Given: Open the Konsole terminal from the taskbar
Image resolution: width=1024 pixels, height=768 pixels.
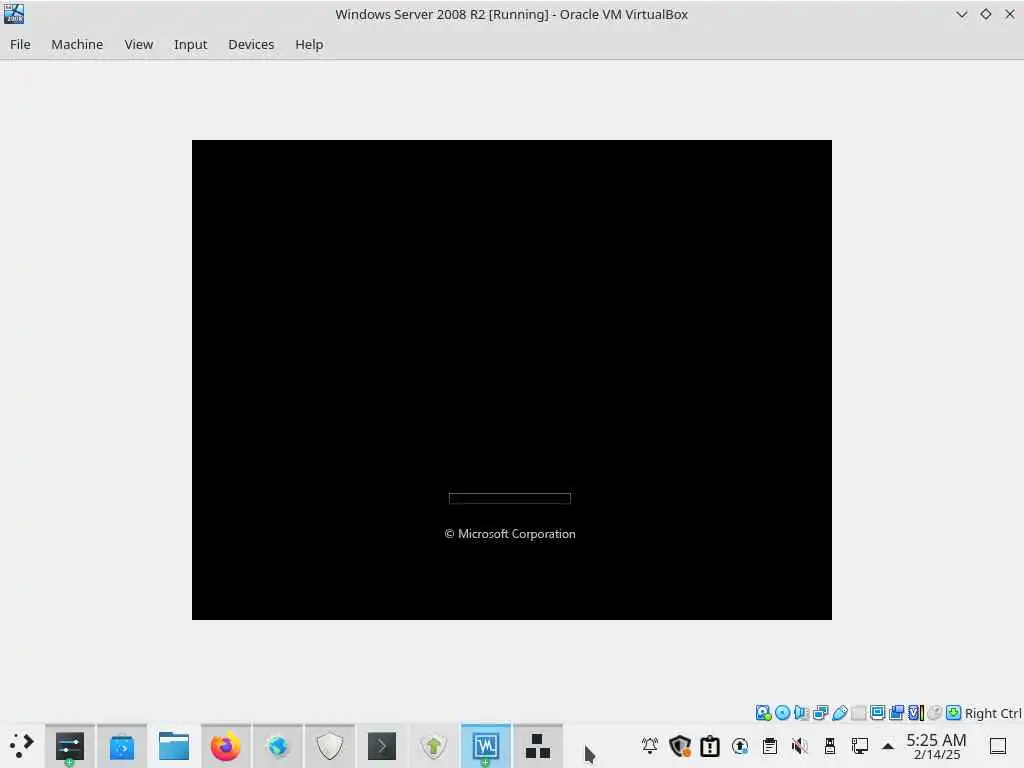Looking at the screenshot, I should 381,746.
